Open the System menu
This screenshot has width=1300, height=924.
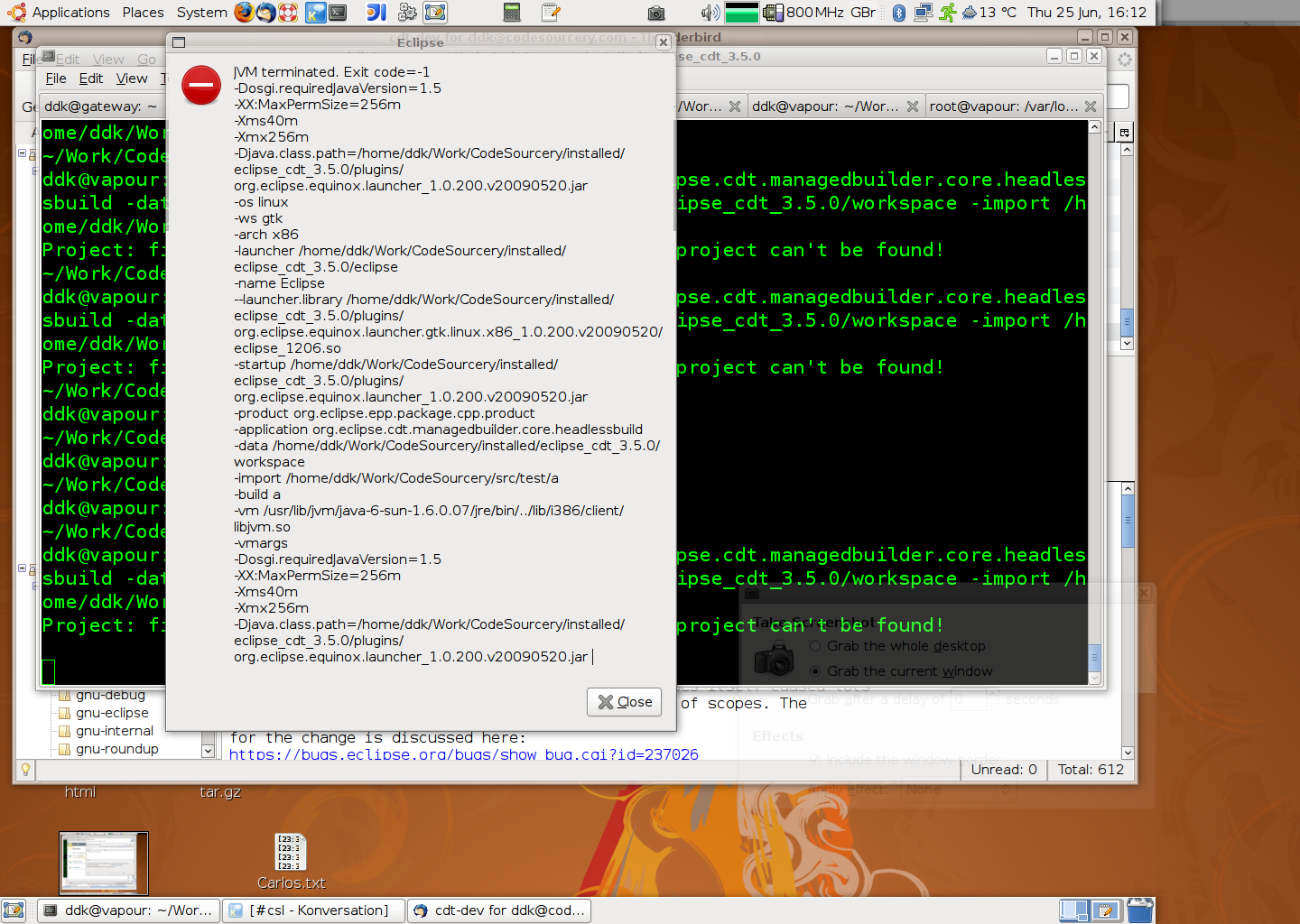pos(201,13)
